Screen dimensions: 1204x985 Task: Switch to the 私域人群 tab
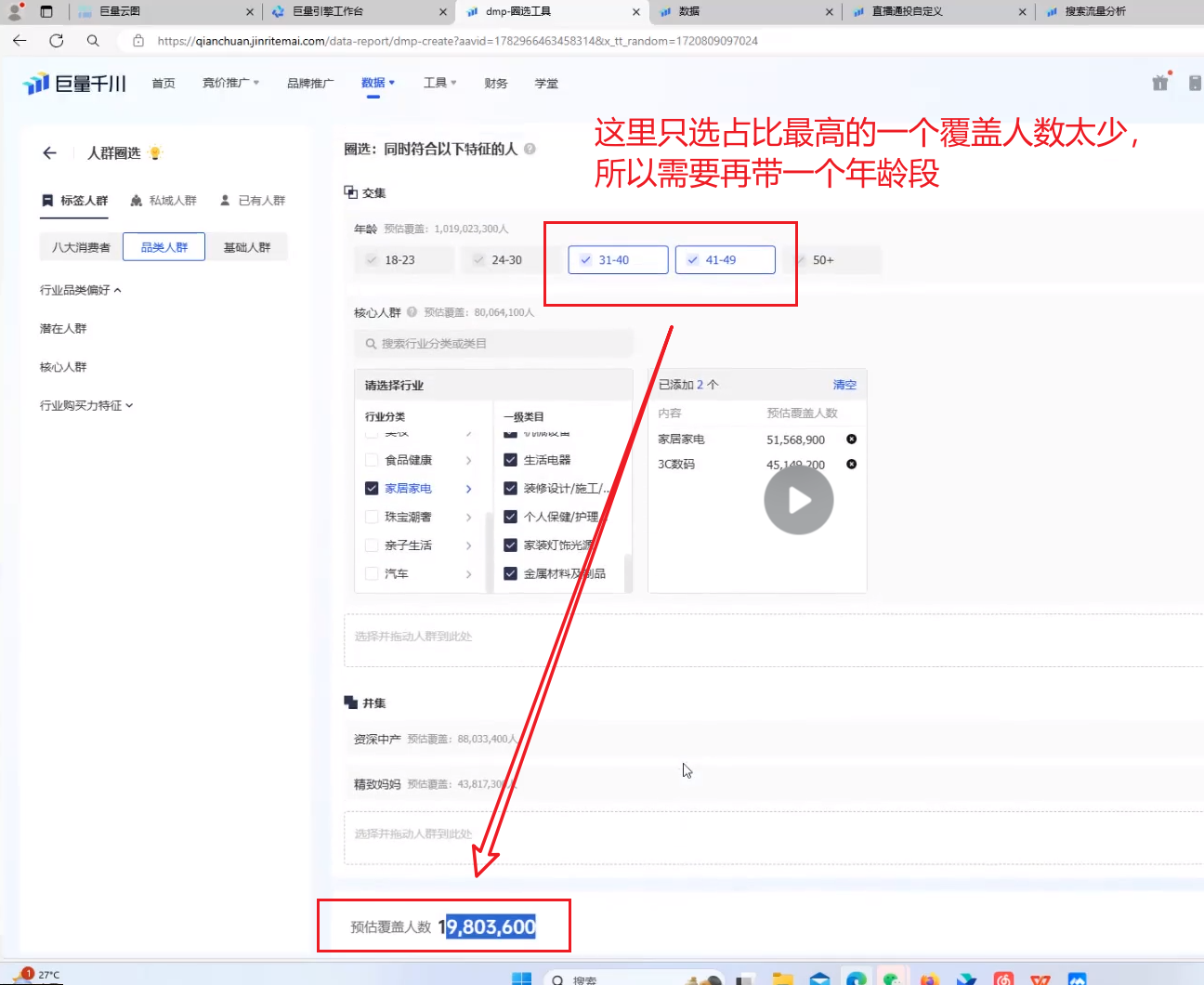pyautogui.click(x=164, y=201)
